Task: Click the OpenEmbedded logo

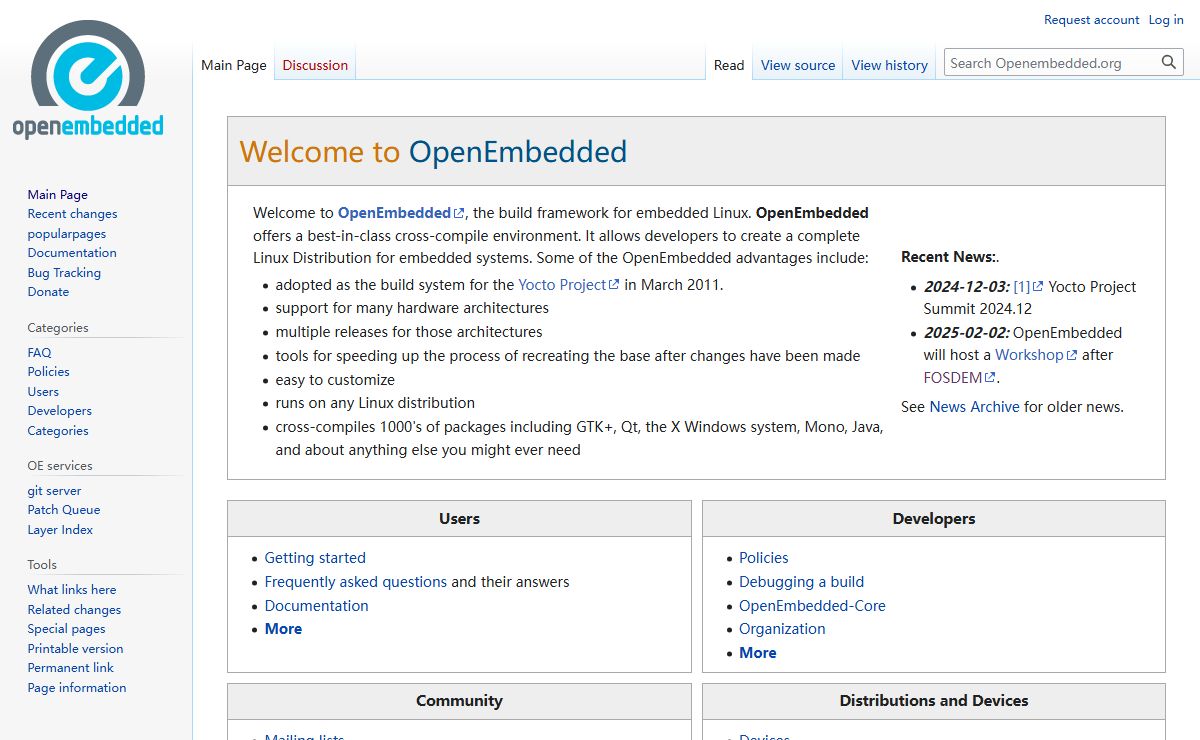Action: [88, 80]
